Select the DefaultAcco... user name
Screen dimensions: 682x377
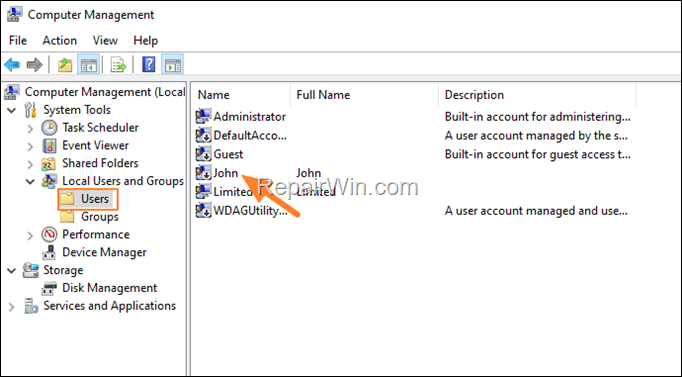click(x=250, y=135)
